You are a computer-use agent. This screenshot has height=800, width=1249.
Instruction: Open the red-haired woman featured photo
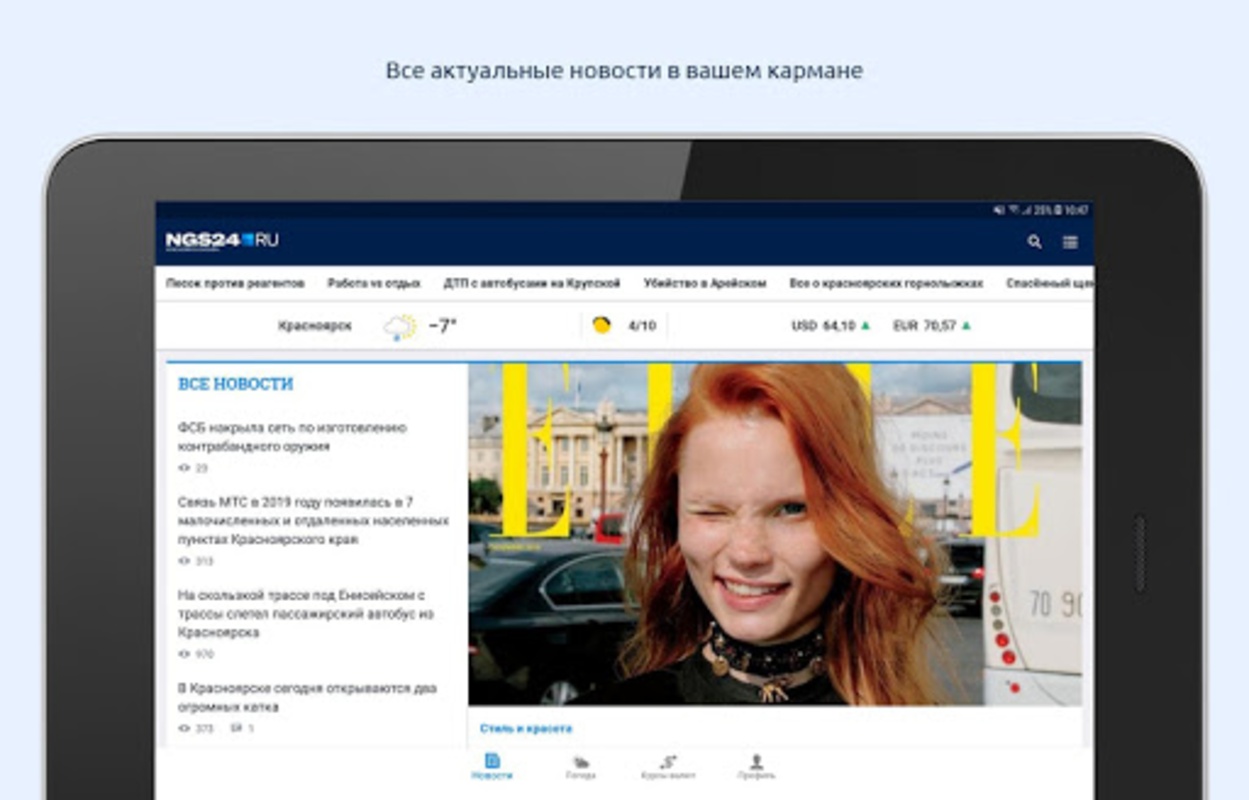tap(775, 534)
